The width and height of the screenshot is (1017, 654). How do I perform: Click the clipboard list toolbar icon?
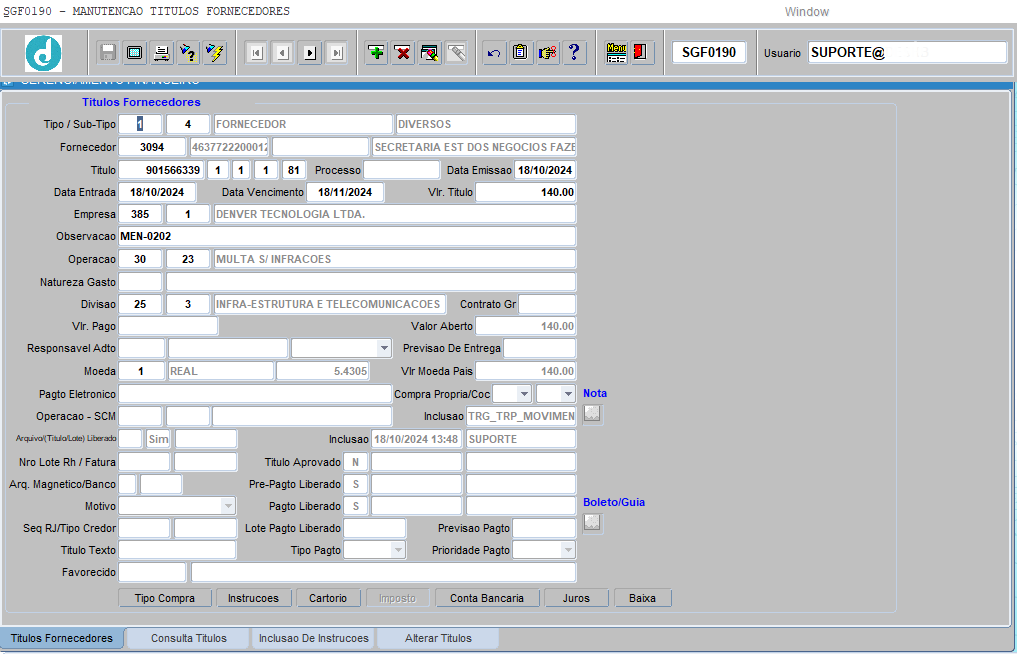[x=520, y=53]
